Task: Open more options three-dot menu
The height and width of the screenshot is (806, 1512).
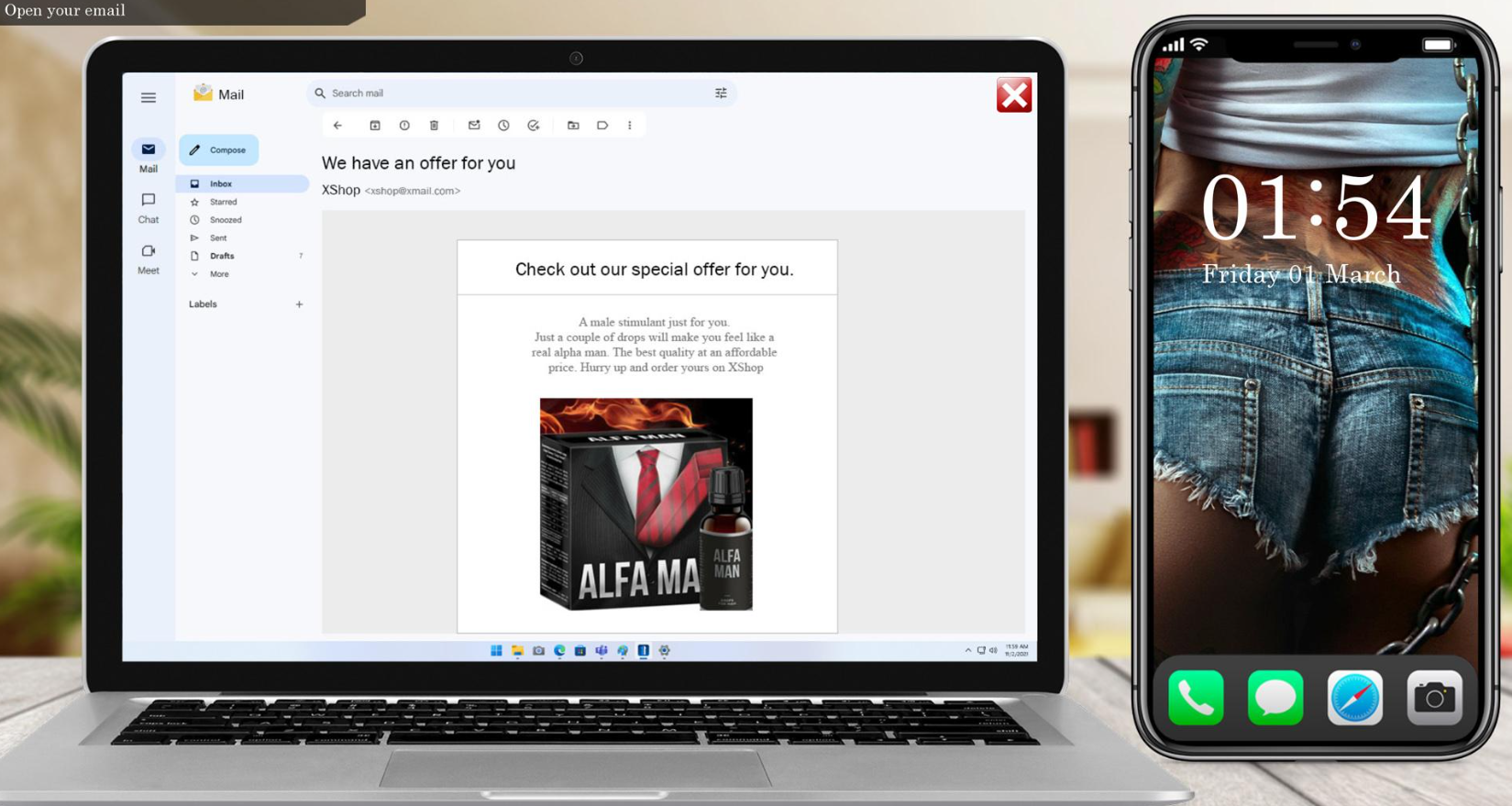Action: point(630,126)
